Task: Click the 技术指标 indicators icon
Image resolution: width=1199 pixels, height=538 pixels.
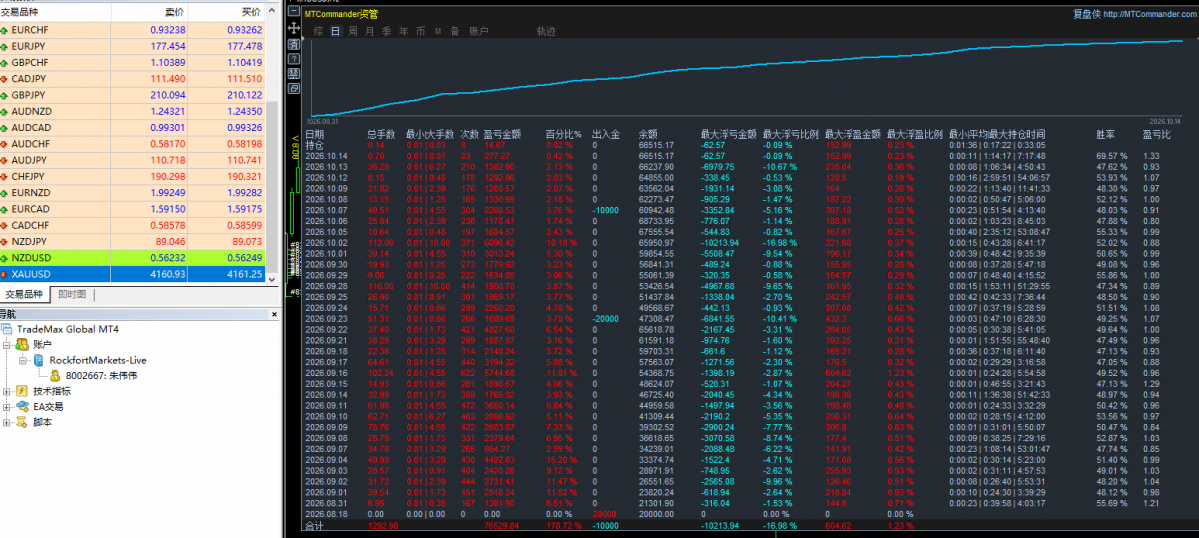Action: click(x=22, y=391)
